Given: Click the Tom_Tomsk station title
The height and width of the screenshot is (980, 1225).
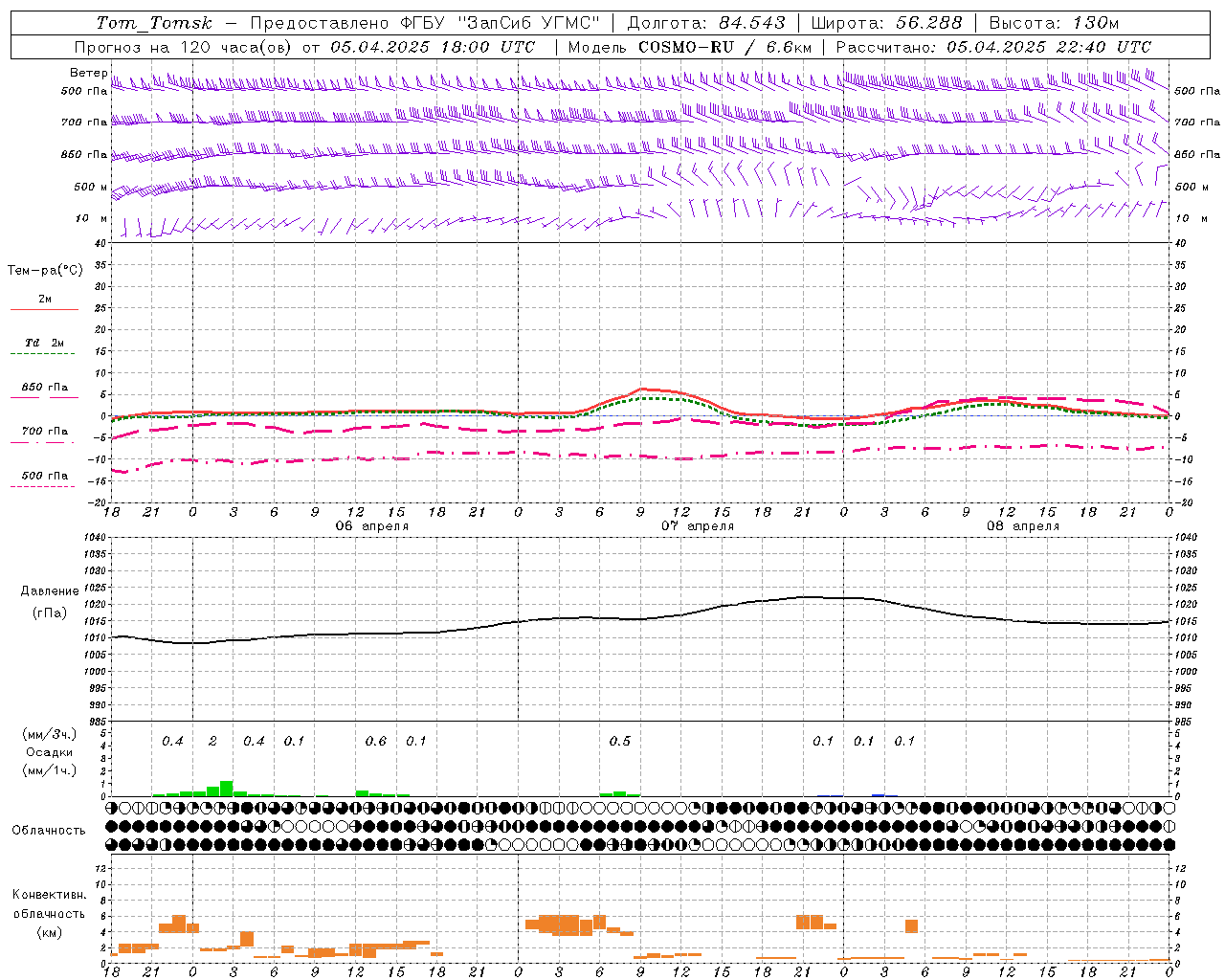Looking at the screenshot, I should coord(154,23).
